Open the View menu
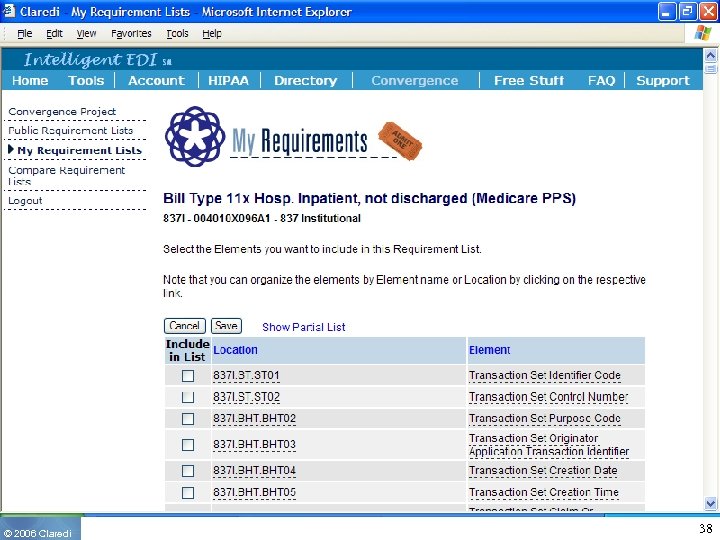 pyautogui.click(x=86, y=34)
